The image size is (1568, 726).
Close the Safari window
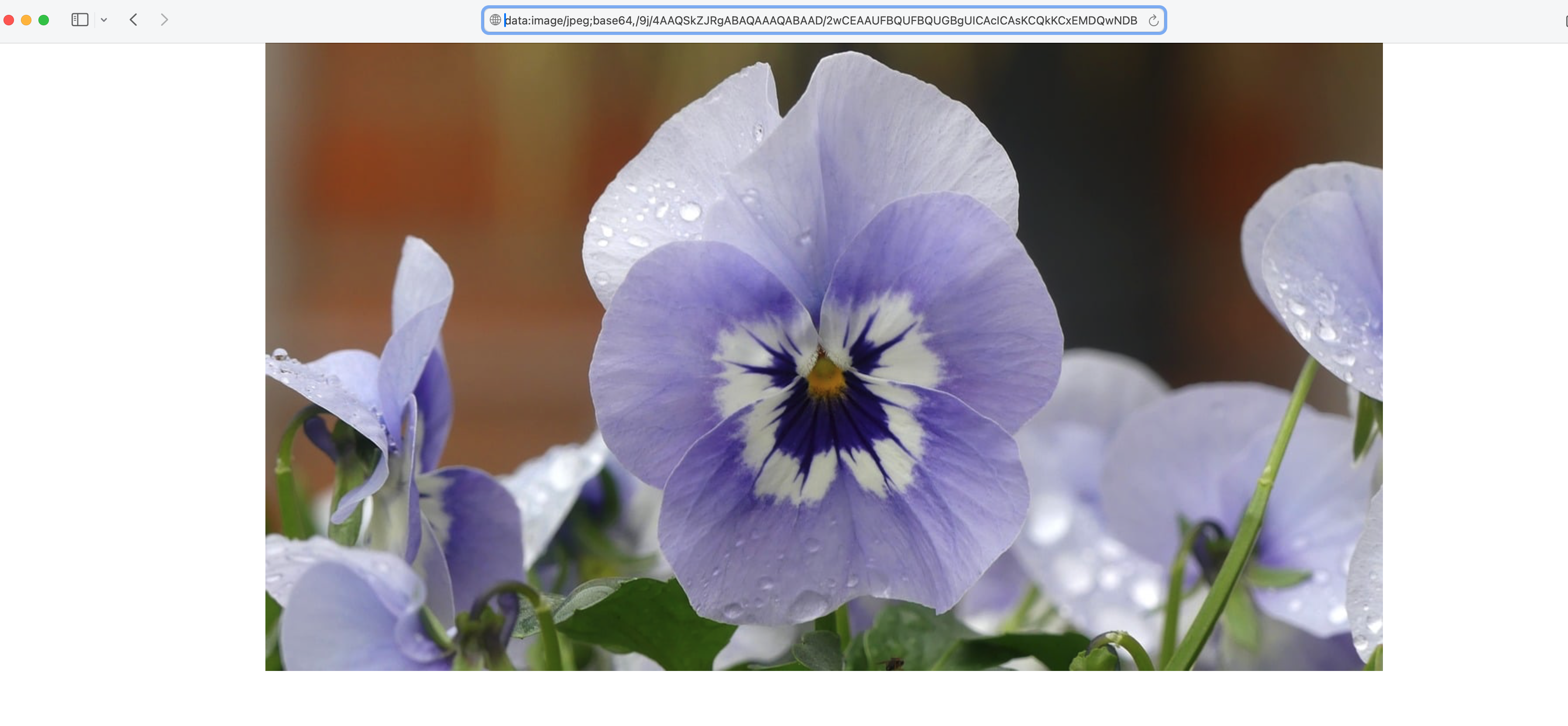pos(9,20)
